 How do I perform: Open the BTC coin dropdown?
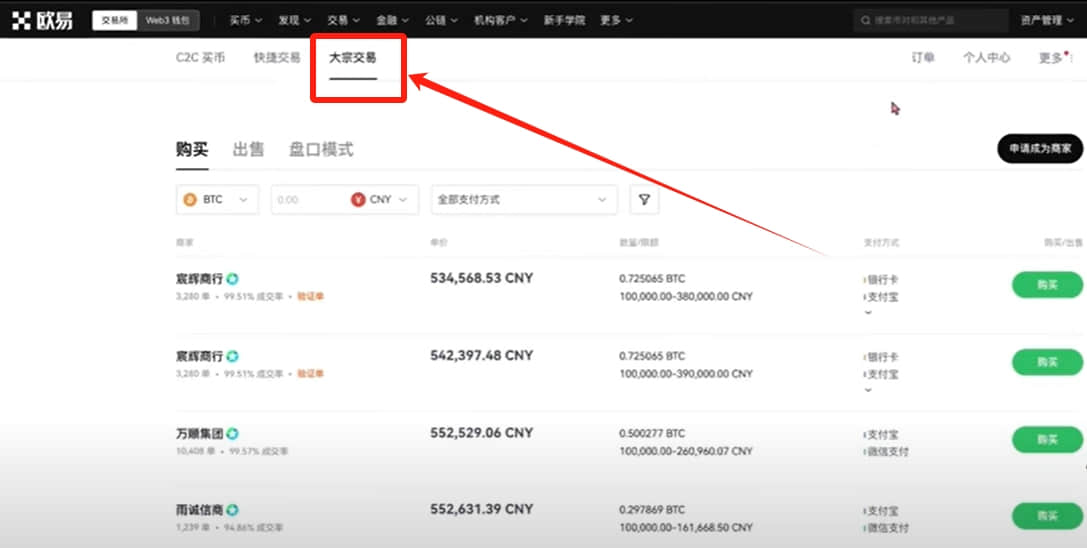click(218, 200)
